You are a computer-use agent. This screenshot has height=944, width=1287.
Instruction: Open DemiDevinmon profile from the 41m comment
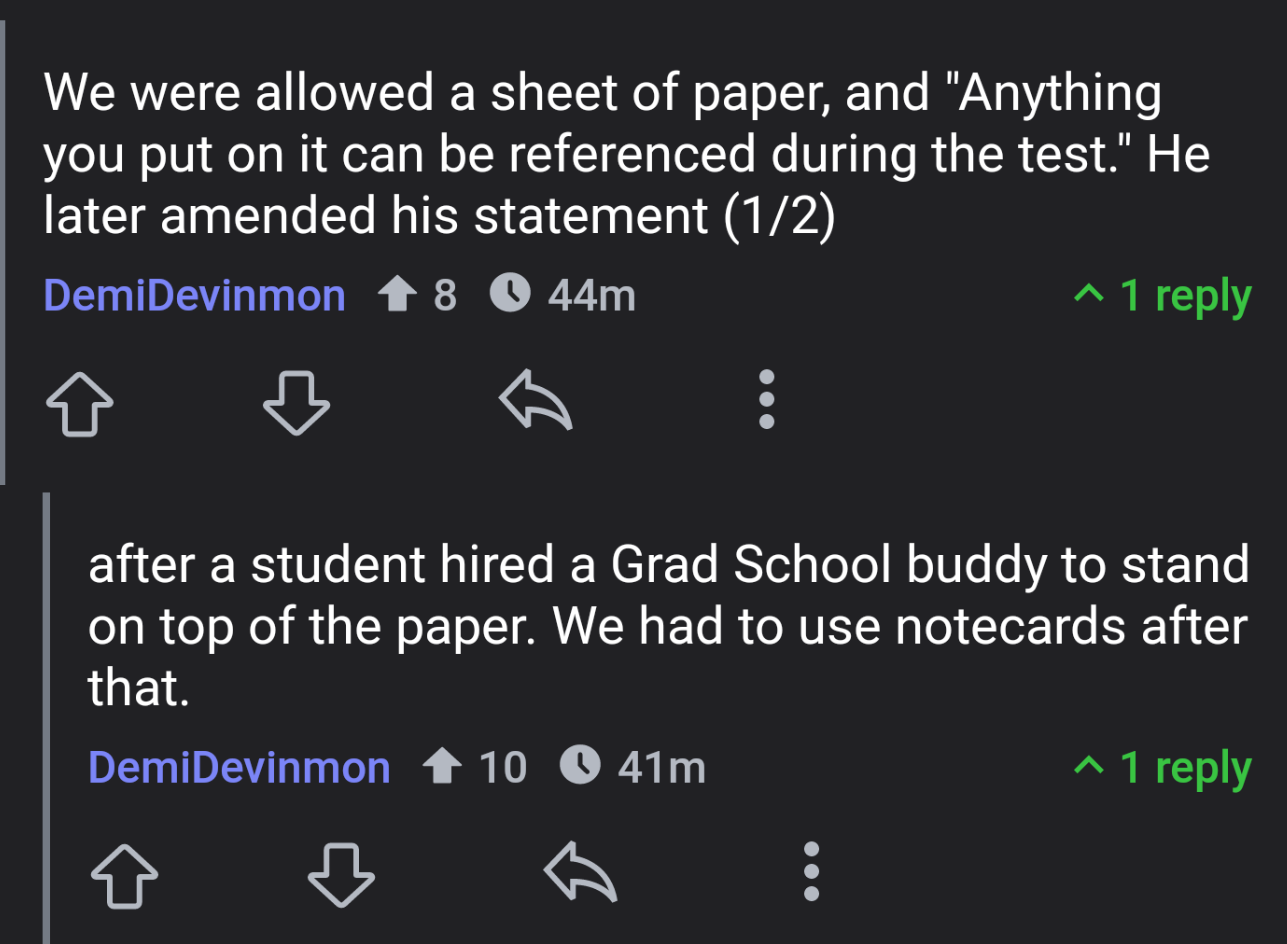pos(239,767)
